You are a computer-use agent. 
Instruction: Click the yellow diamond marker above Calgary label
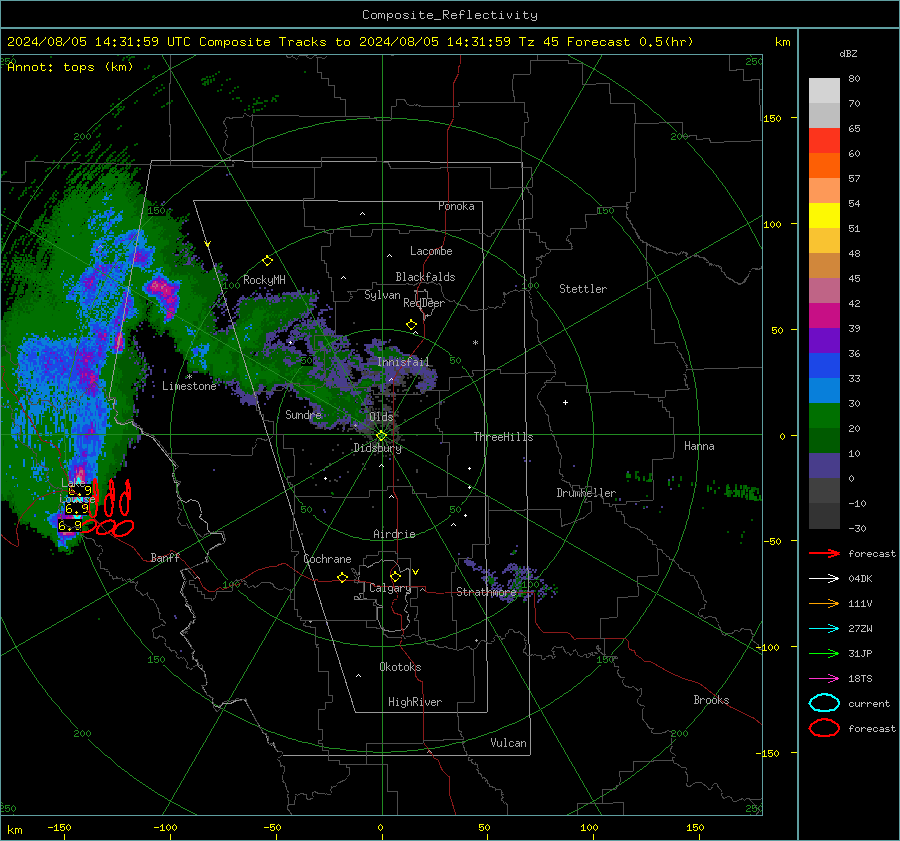[x=395, y=576]
